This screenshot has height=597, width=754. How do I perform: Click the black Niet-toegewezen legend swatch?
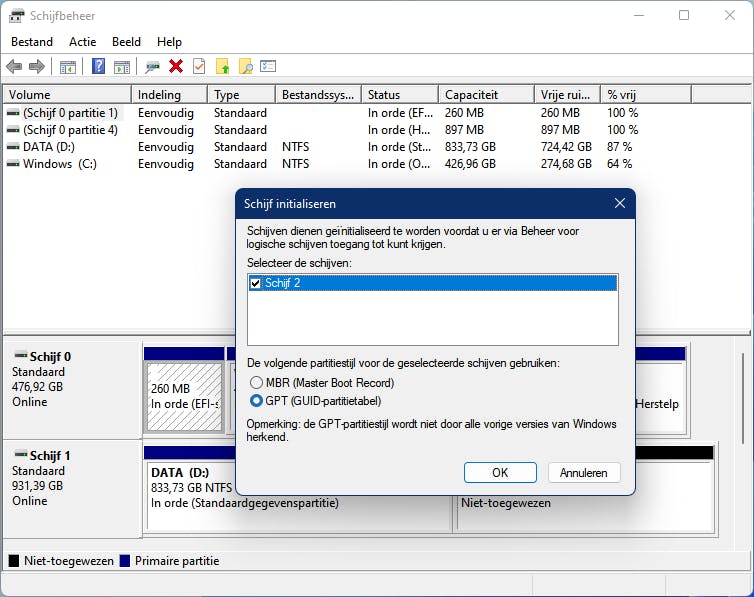point(14,561)
